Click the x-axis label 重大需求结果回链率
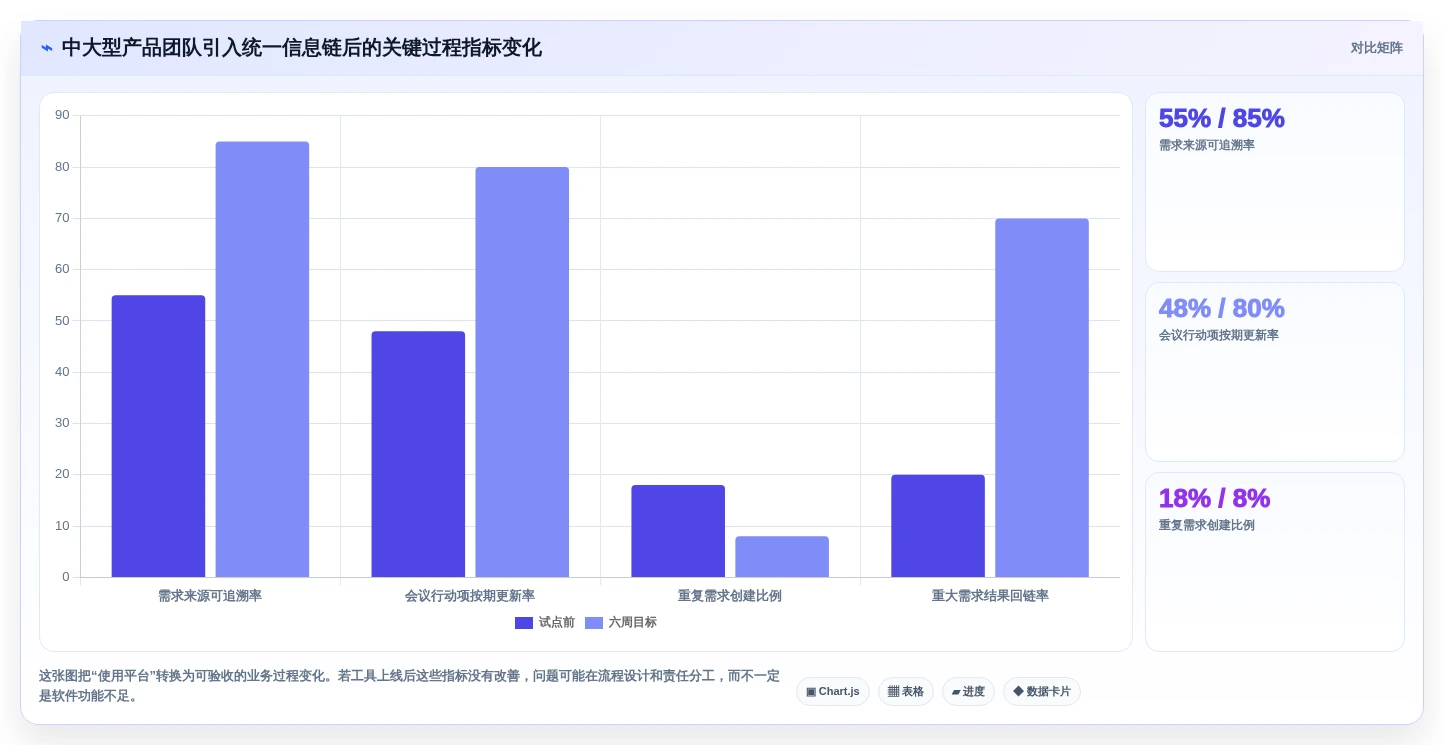1444x745 pixels. tap(990, 596)
